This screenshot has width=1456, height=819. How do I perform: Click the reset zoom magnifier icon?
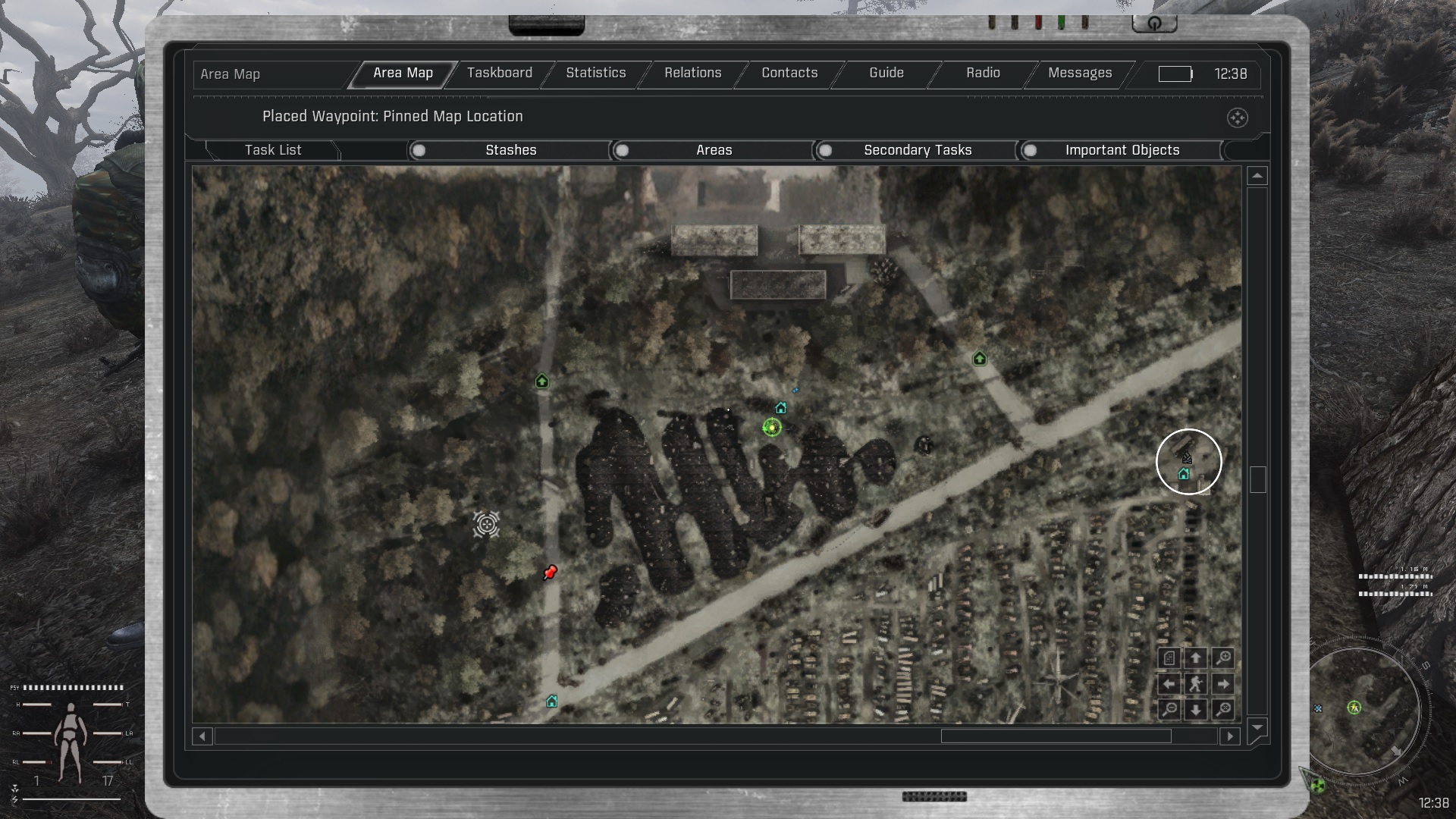click(x=1222, y=709)
